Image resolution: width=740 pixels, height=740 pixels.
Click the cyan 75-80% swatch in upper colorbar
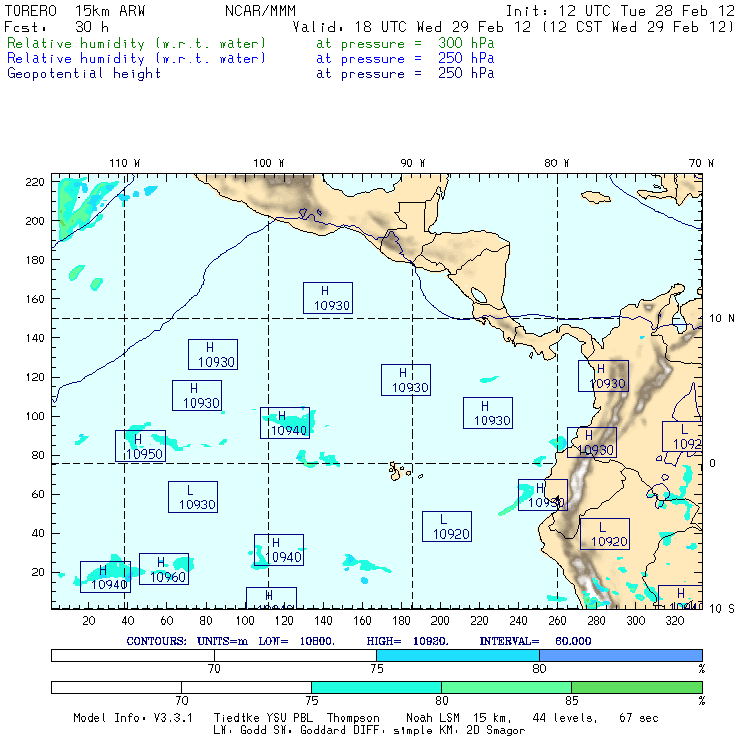[458, 655]
